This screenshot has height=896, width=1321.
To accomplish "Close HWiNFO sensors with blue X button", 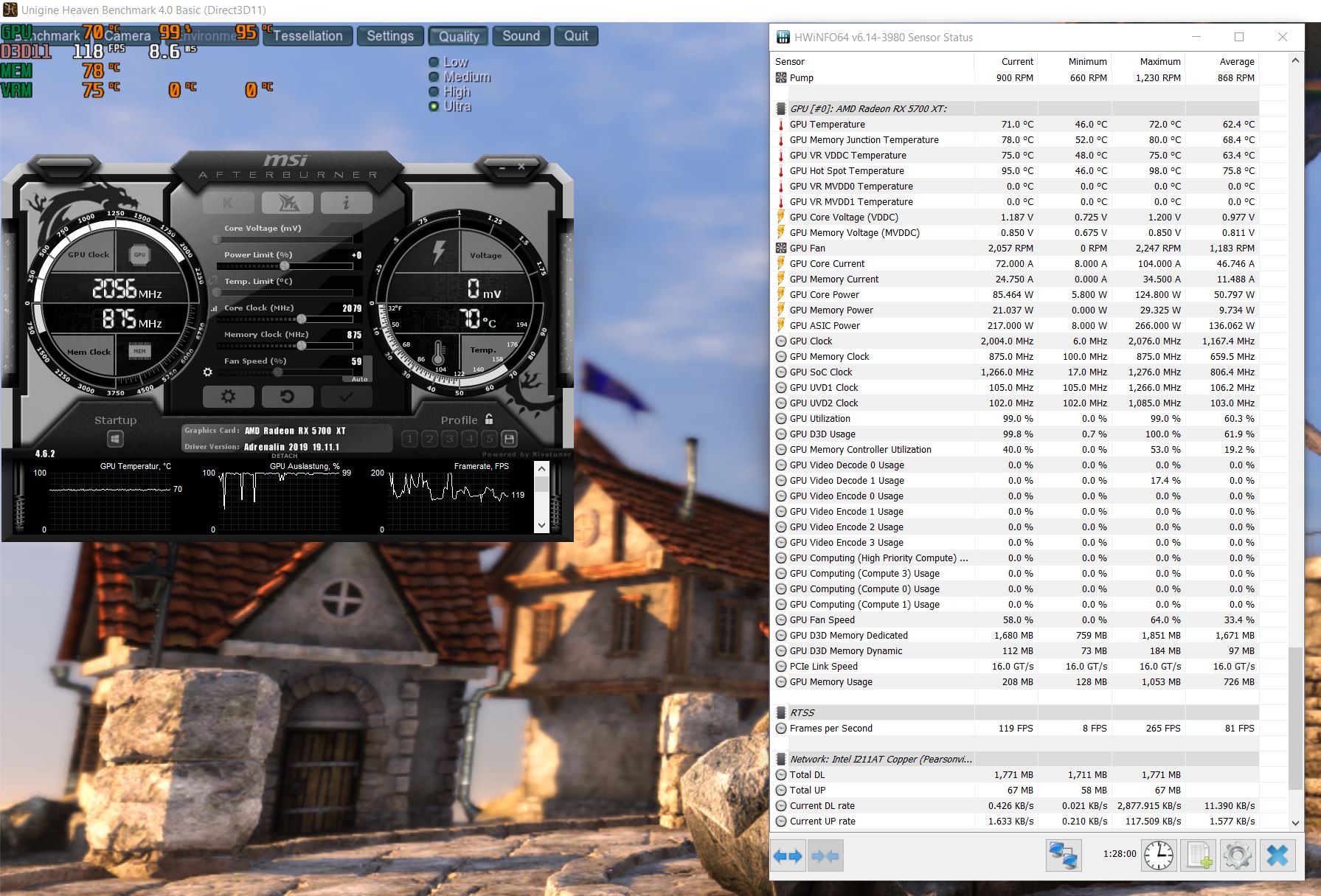I will pos(1277,855).
